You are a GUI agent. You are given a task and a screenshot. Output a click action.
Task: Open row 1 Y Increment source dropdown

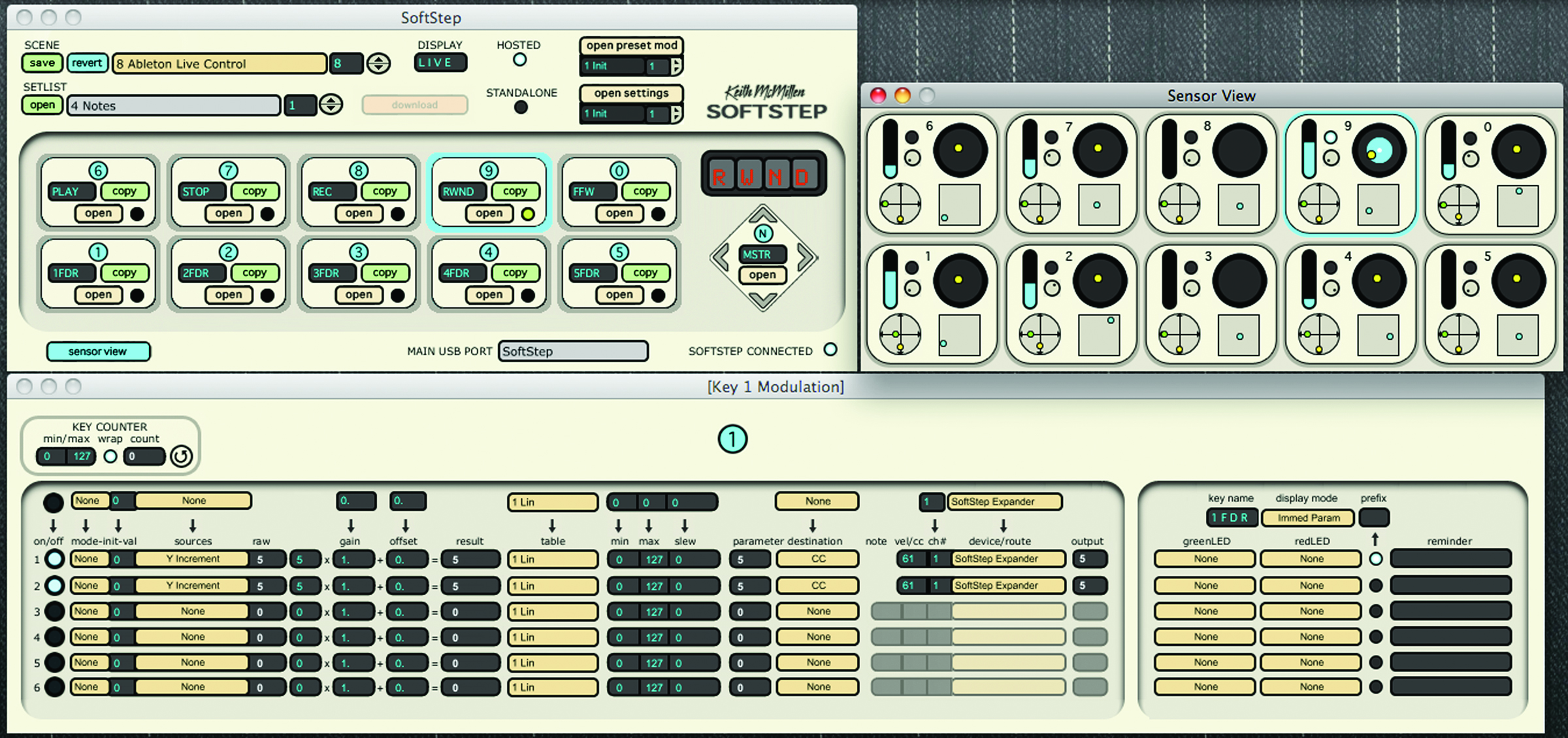[193, 559]
